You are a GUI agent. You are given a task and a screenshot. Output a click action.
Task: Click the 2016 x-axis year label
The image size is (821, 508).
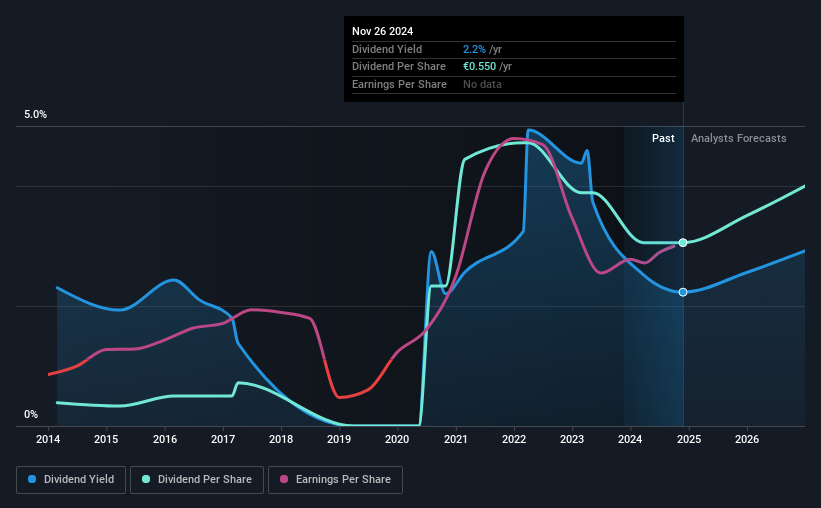point(165,439)
